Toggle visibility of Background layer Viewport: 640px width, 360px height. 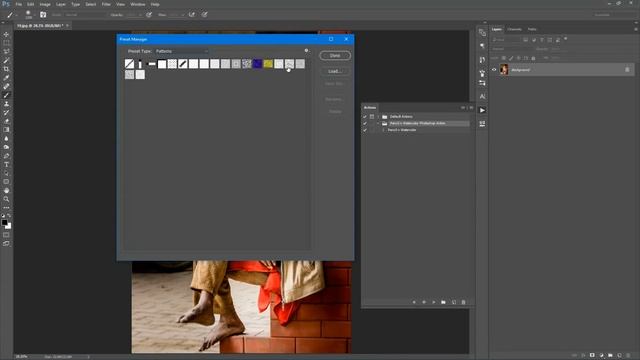(494, 70)
